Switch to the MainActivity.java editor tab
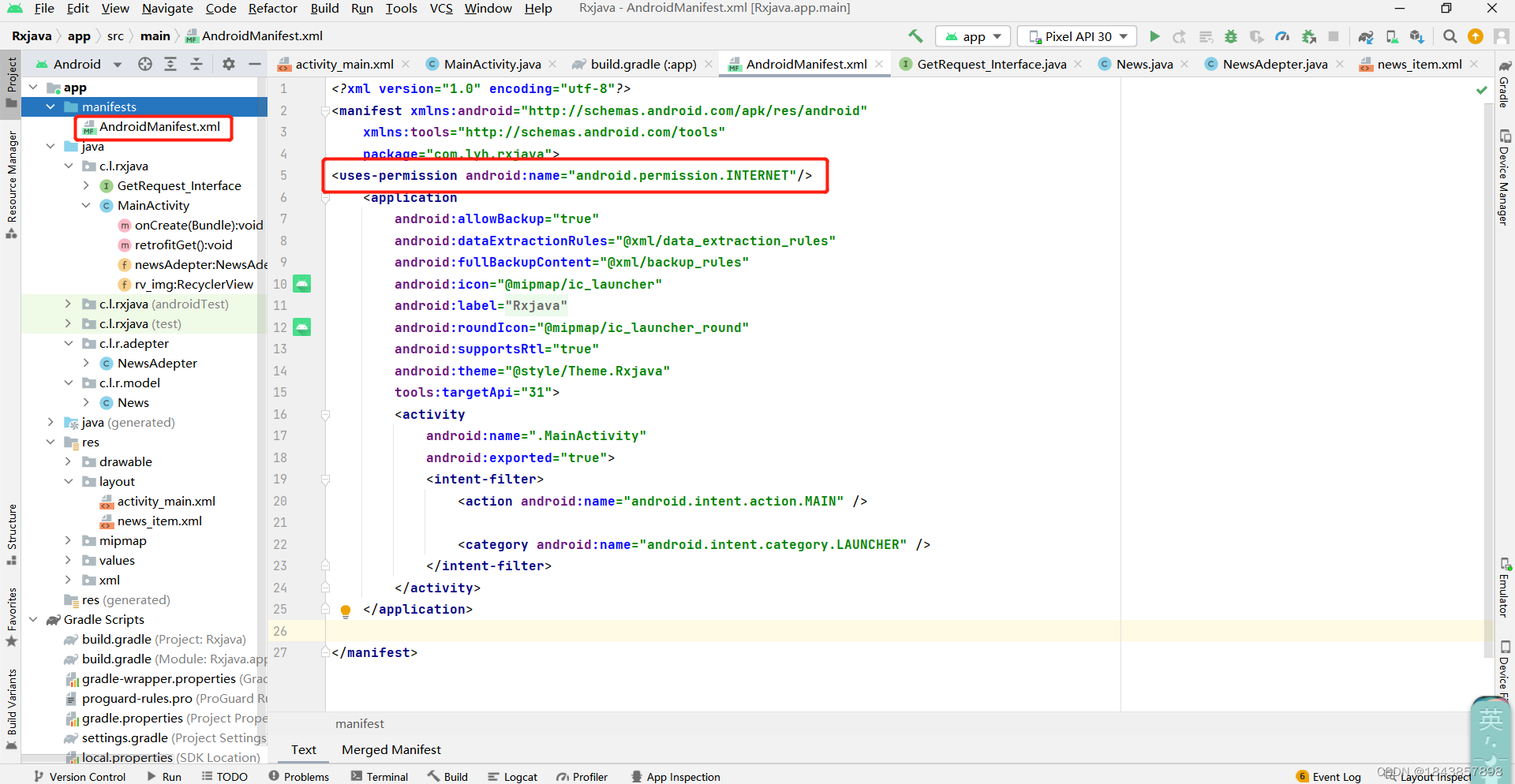 click(489, 64)
